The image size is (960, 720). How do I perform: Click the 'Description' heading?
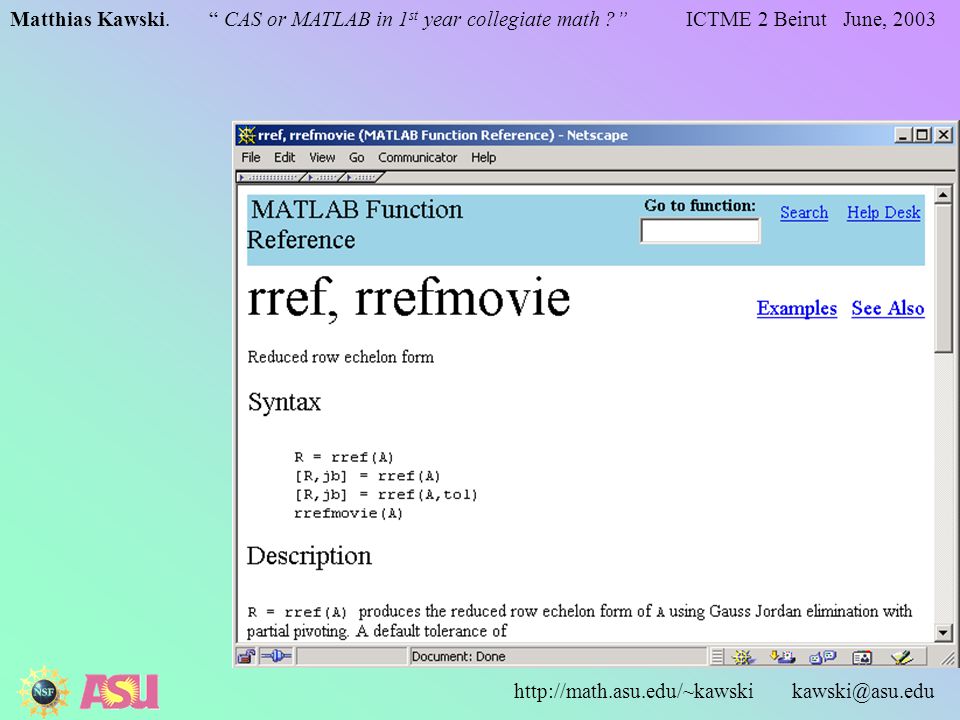pyautogui.click(x=309, y=556)
